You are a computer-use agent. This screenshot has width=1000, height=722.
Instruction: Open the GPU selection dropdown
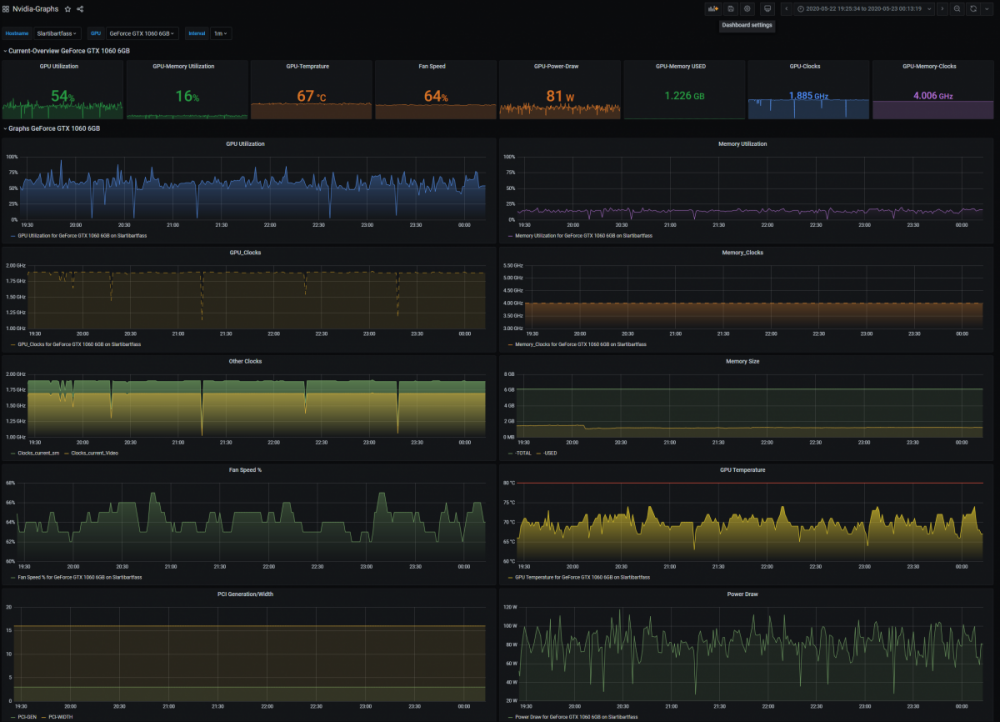coord(141,33)
